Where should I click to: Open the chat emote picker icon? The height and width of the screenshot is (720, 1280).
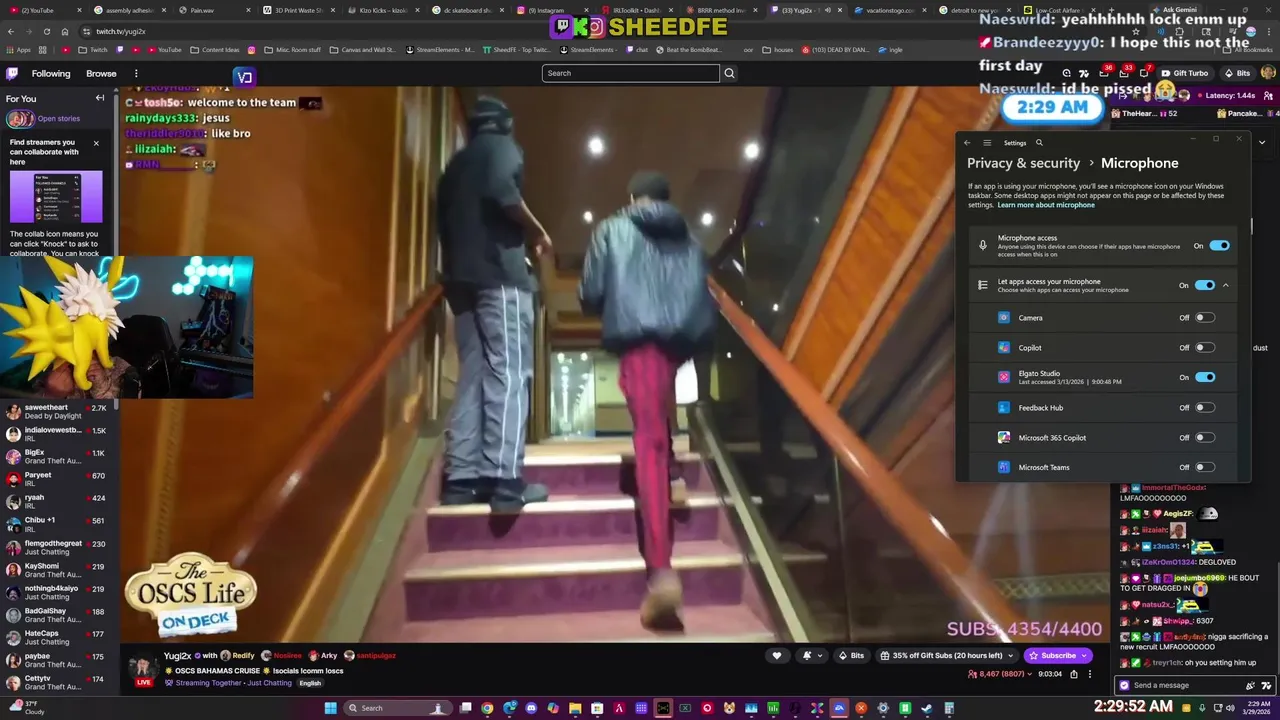click(x=1268, y=686)
